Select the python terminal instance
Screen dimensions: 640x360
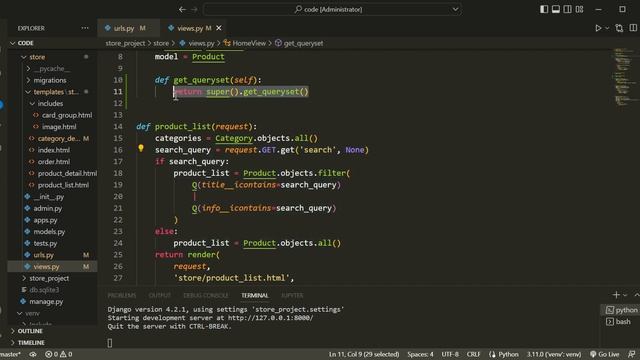tap(621, 310)
